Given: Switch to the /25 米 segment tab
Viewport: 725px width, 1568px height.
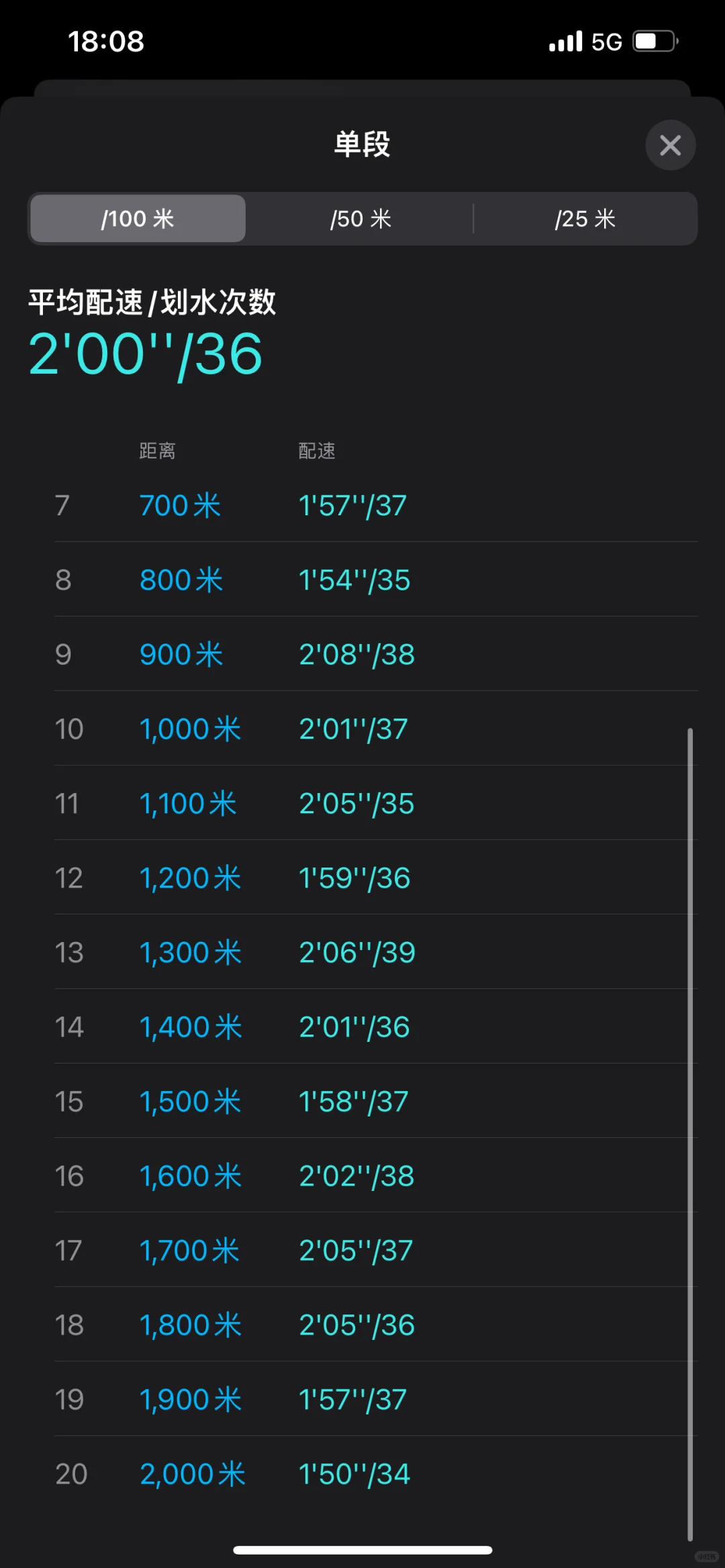Looking at the screenshot, I should click(x=585, y=219).
